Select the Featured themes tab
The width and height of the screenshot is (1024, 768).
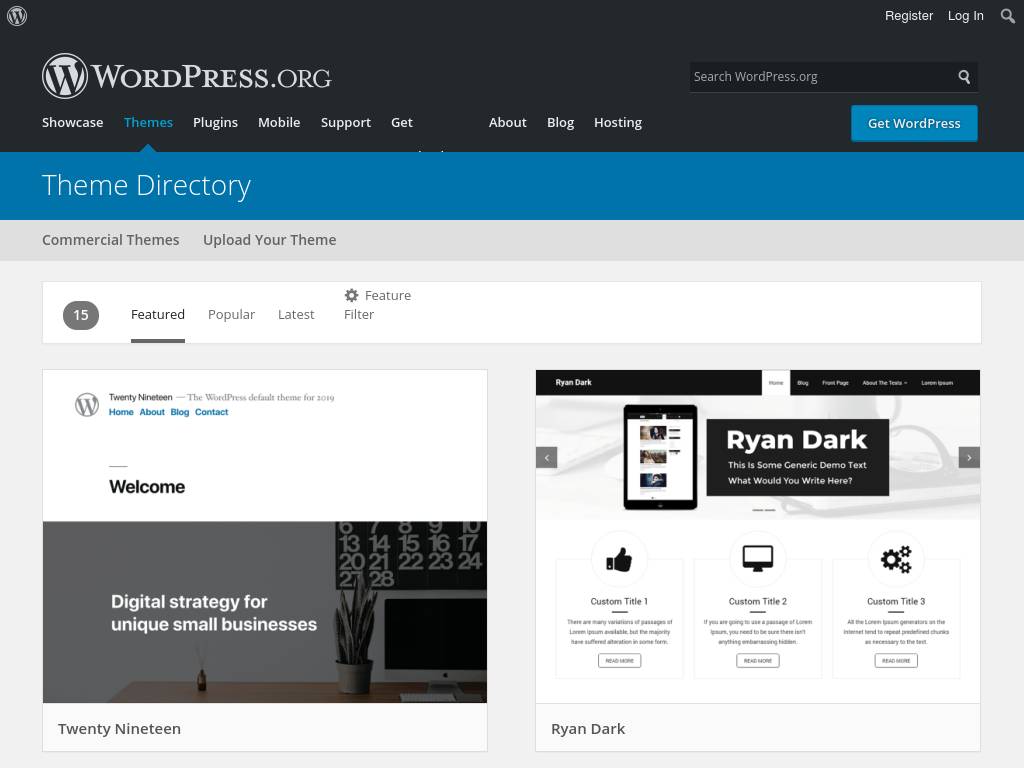(x=158, y=314)
